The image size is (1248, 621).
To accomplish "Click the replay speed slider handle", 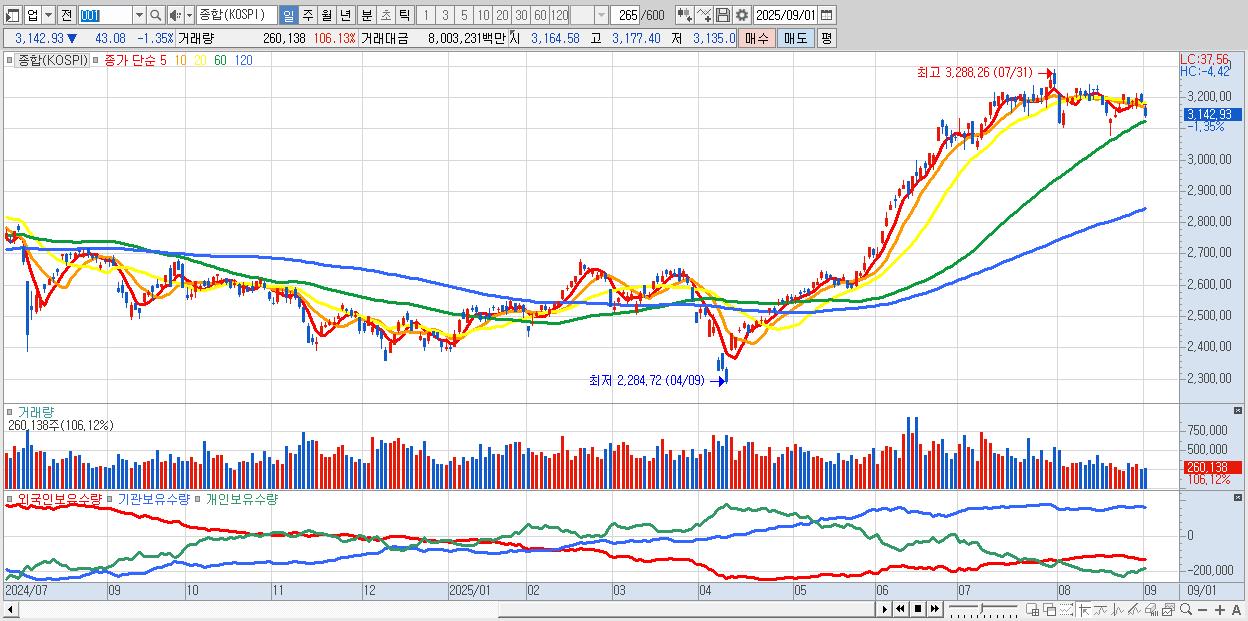I will click(x=982, y=608).
